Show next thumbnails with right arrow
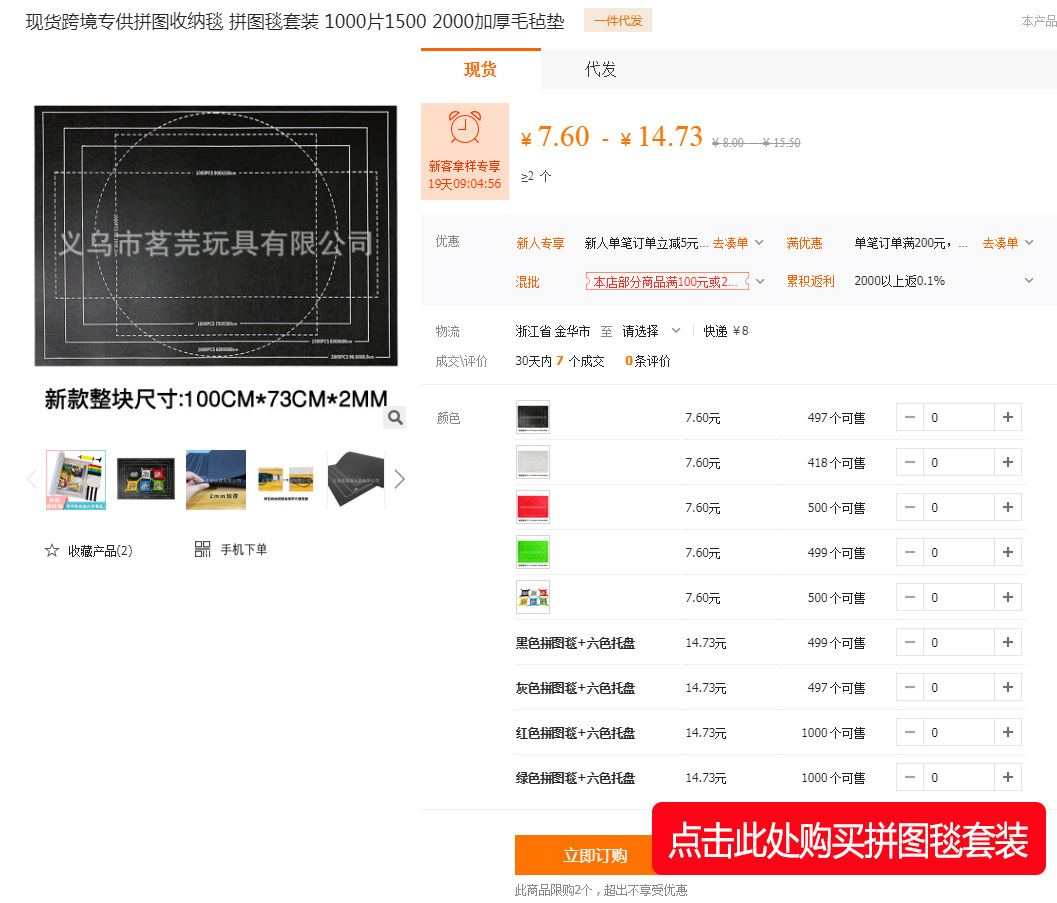1057x903 pixels. [400, 479]
